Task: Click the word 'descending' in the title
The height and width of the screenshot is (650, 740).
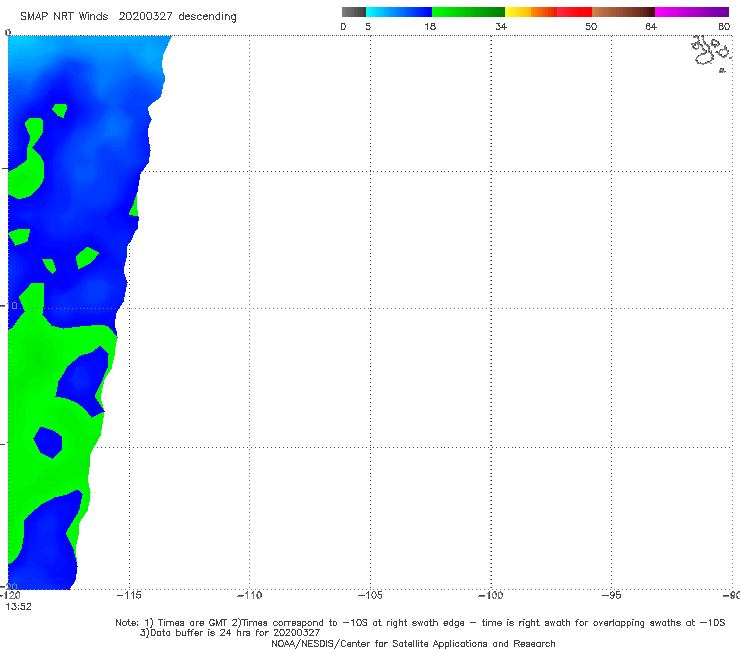Action: pyautogui.click(x=207, y=17)
